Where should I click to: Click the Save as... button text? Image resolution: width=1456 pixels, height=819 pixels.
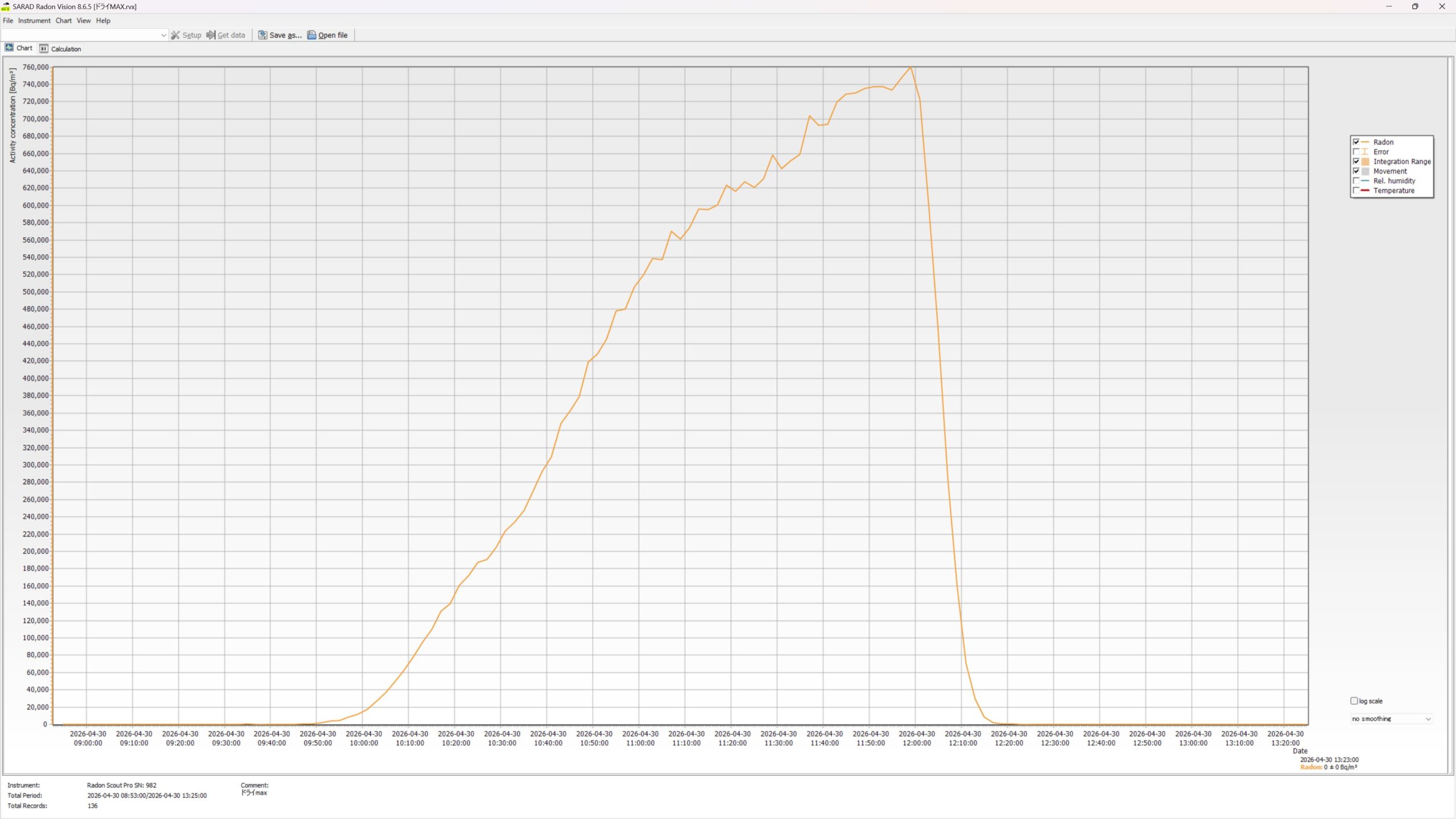coord(286,35)
